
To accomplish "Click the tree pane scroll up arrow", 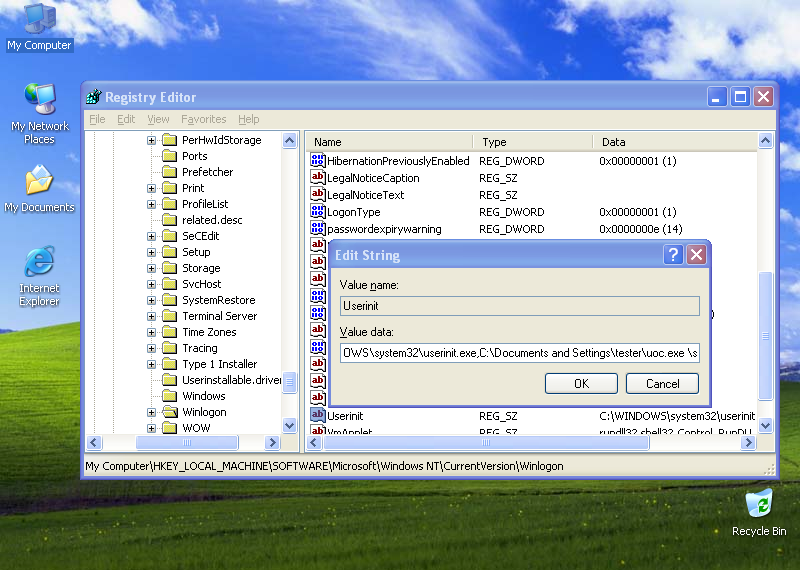I will coord(289,140).
